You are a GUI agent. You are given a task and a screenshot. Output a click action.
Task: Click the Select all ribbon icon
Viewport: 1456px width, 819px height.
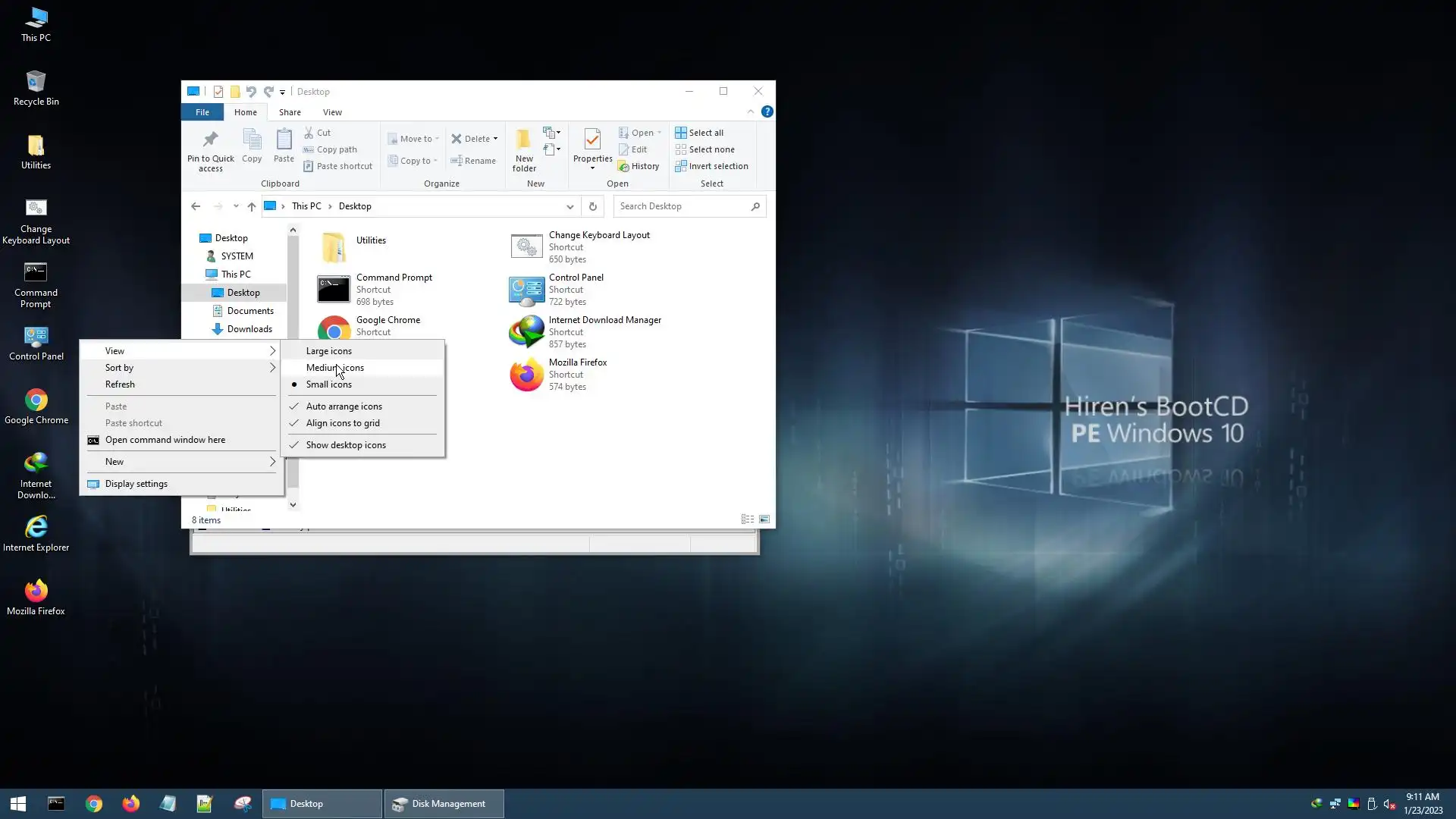point(680,133)
